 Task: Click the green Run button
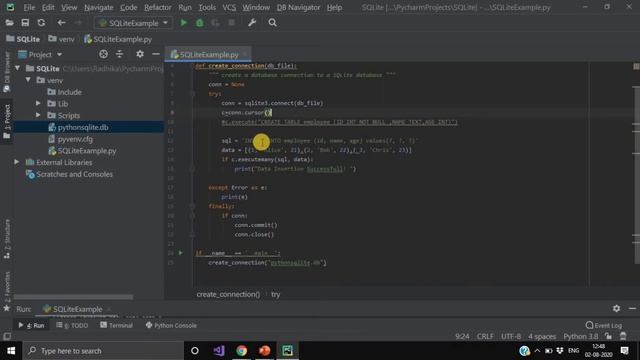pos(184,23)
